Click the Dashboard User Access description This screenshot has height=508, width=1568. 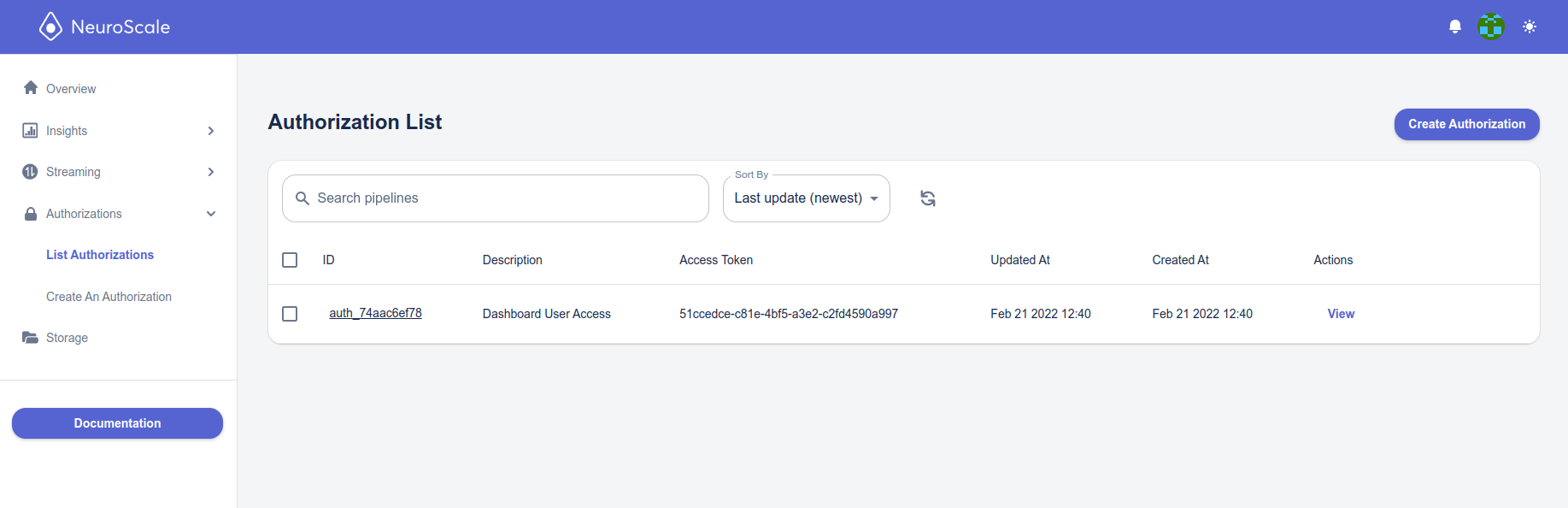tap(547, 314)
